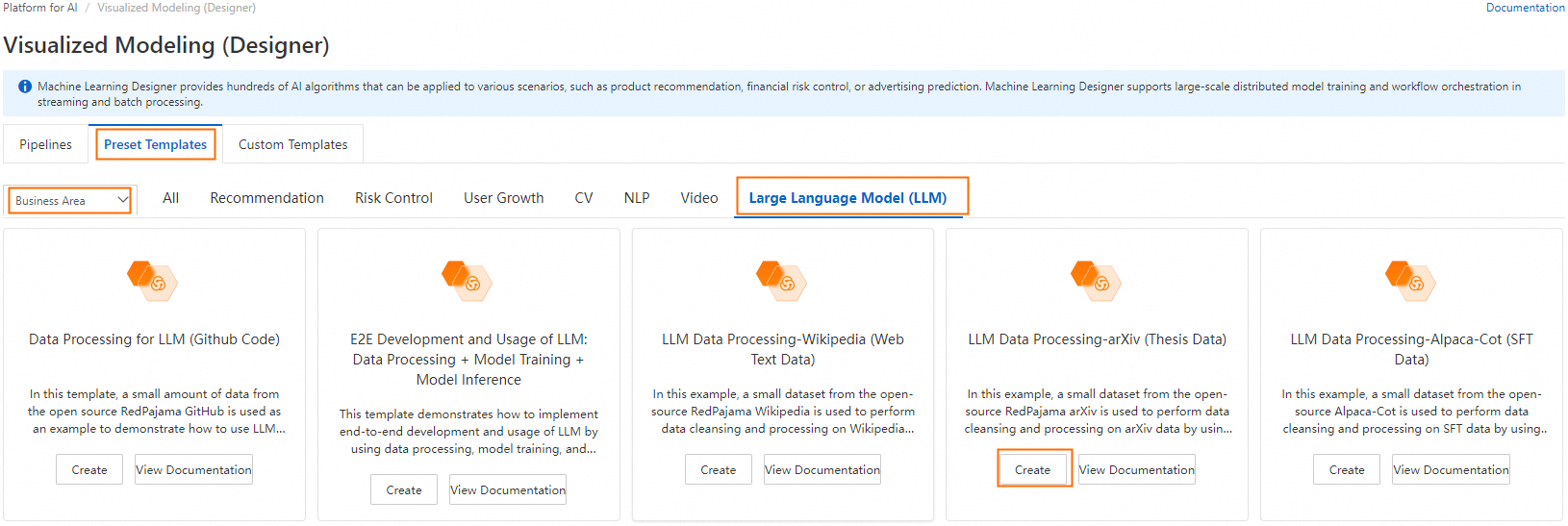
Task: Select the Preset Templates tab
Action: pyautogui.click(x=155, y=144)
